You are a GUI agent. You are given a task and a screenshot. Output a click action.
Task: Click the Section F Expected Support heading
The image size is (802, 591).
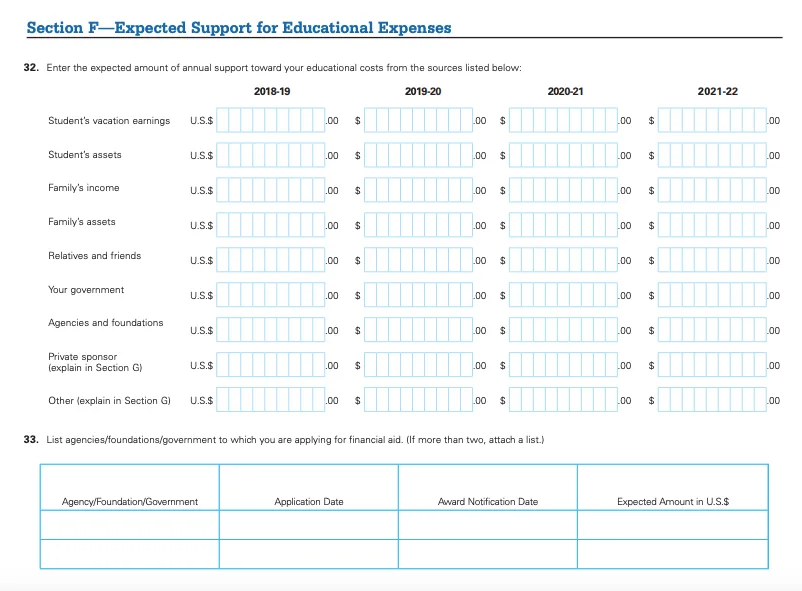(x=238, y=27)
